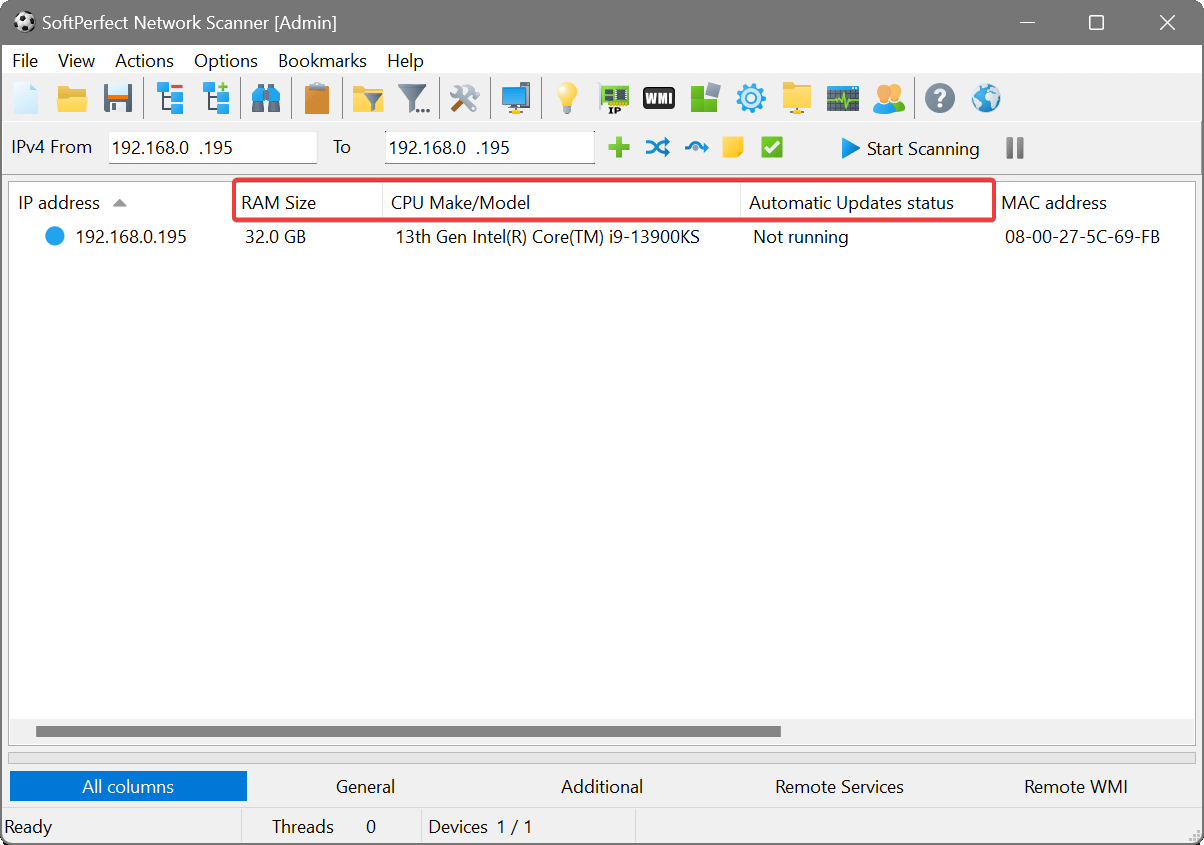The width and height of the screenshot is (1204, 845).
Task: Open options via wrench and hammer icon
Action: [x=464, y=98]
